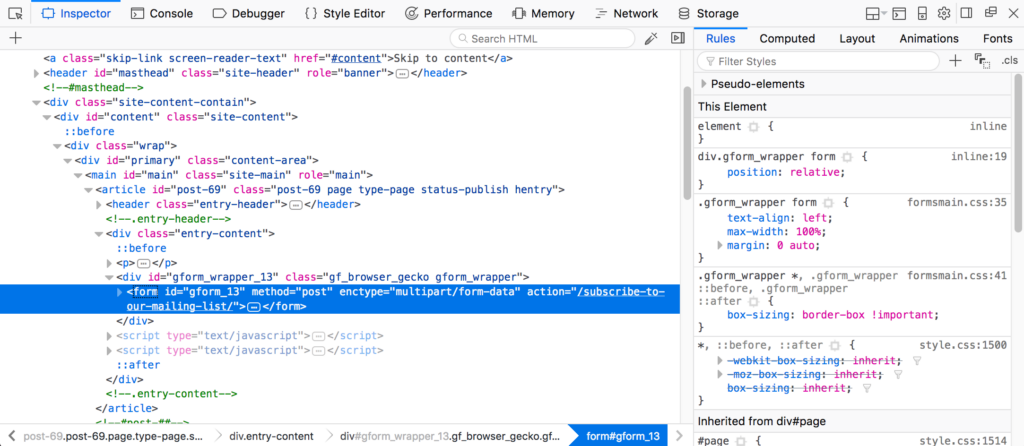Collapse the div.wrap node
Image resolution: width=1024 pixels, height=446 pixels.
57,146
